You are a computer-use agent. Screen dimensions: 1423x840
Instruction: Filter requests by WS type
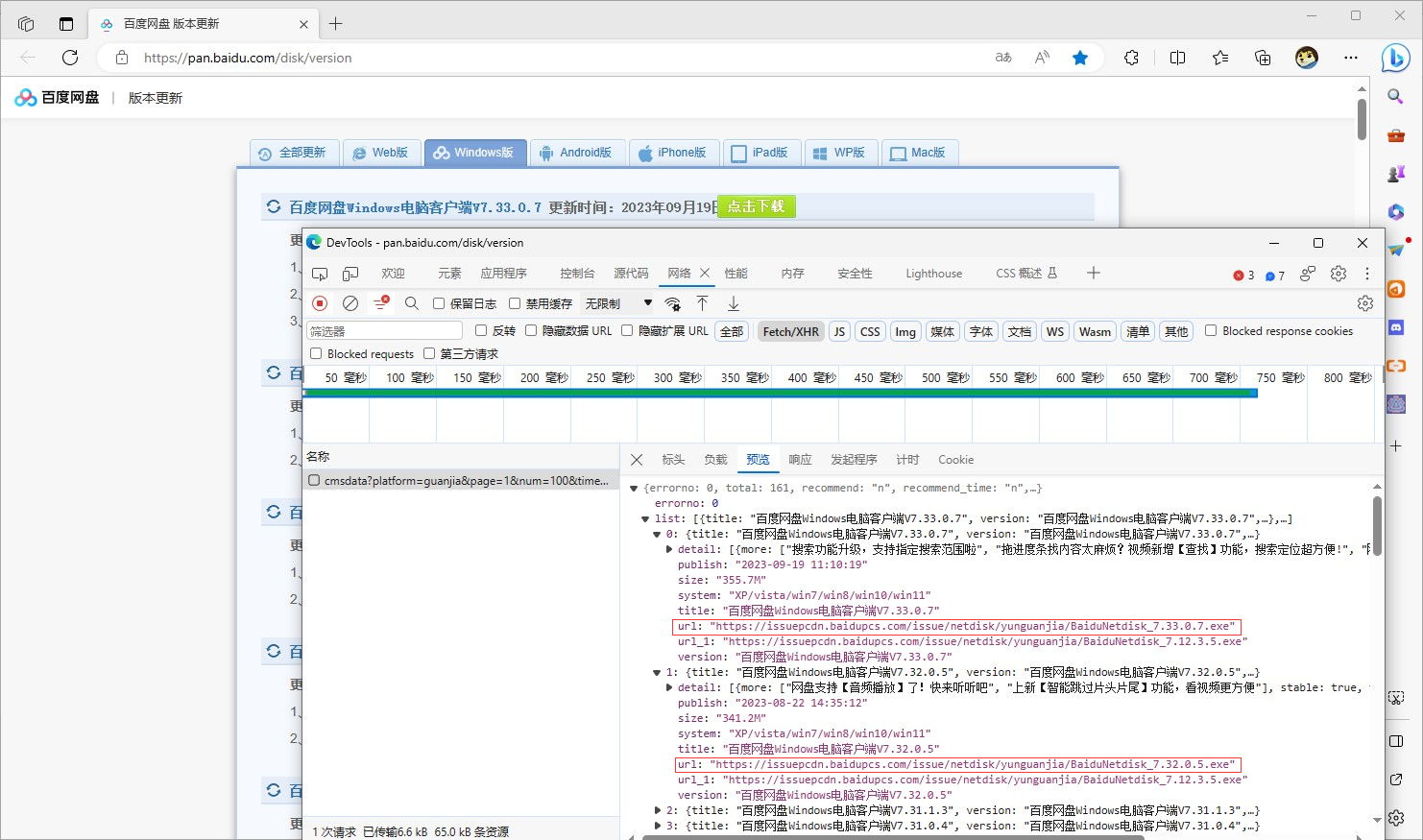[1055, 331]
